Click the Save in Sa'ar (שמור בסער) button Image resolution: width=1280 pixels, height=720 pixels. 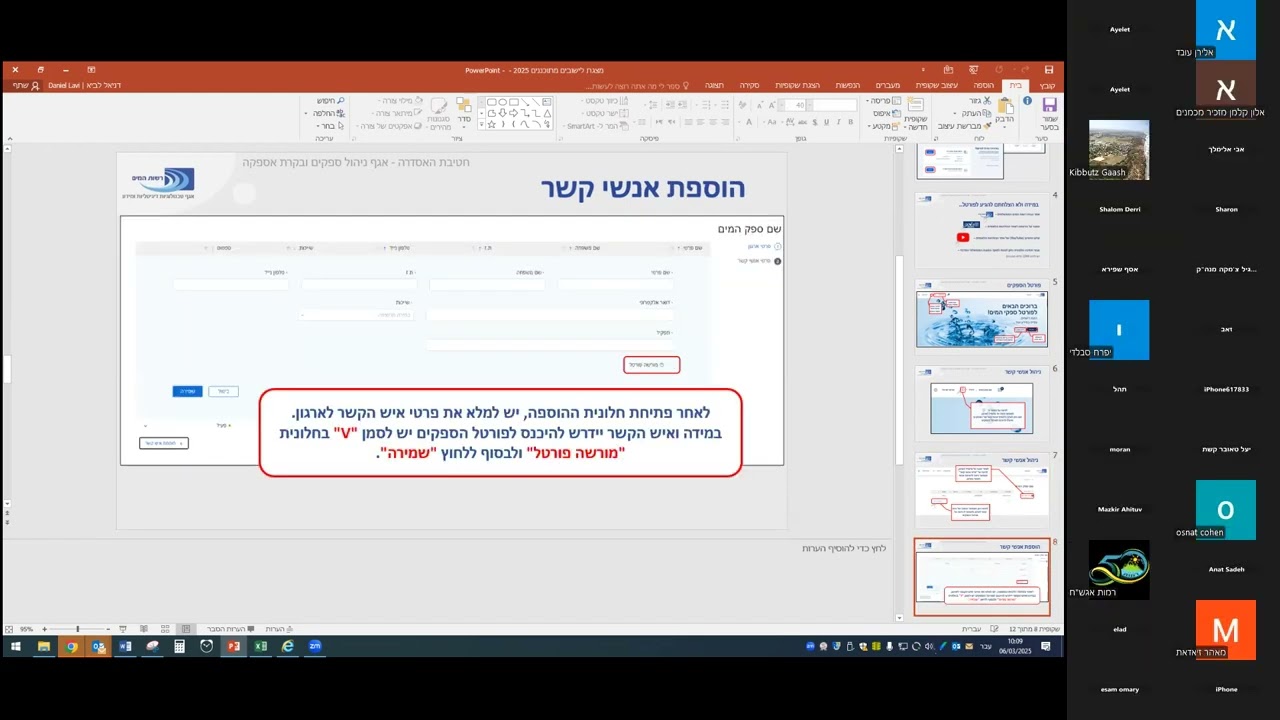[1050, 113]
